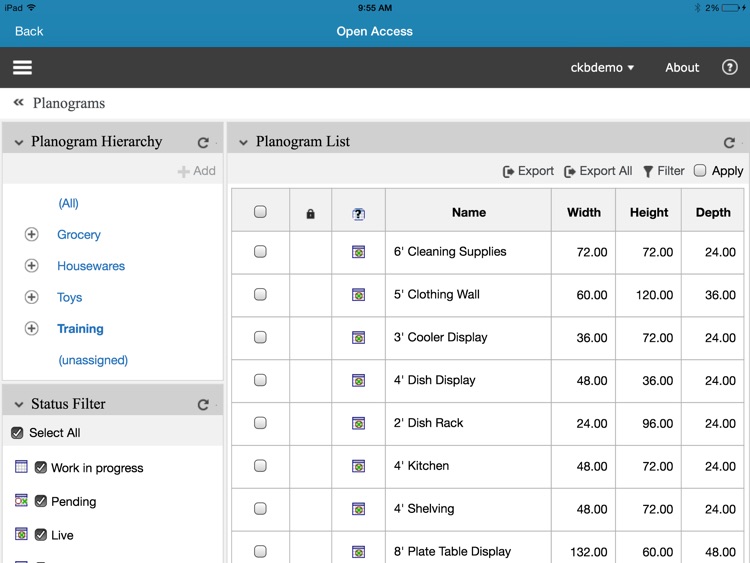This screenshot has width=750, height=563.
Task: Click the Export button
Action: (528, 171)
